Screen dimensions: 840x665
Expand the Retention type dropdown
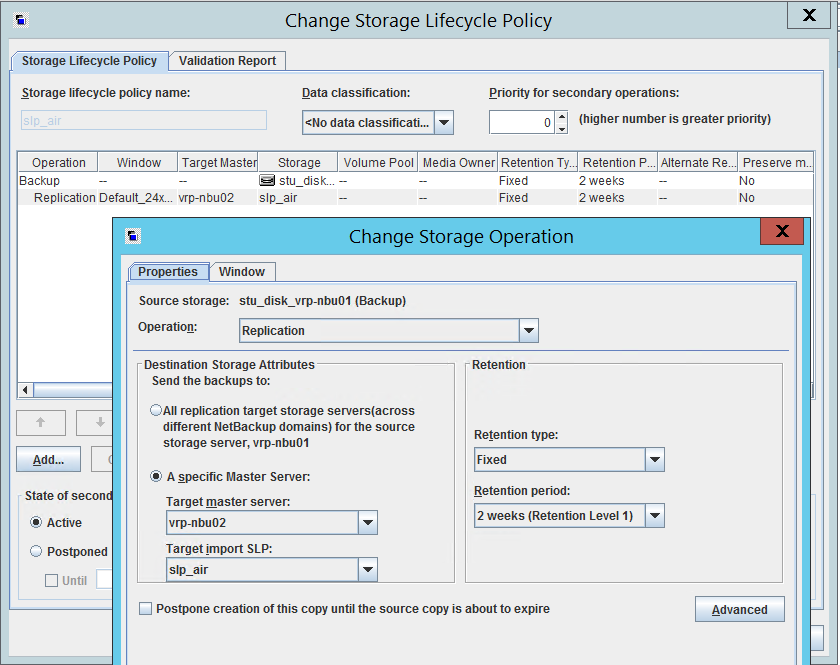[x=655, y=460]
